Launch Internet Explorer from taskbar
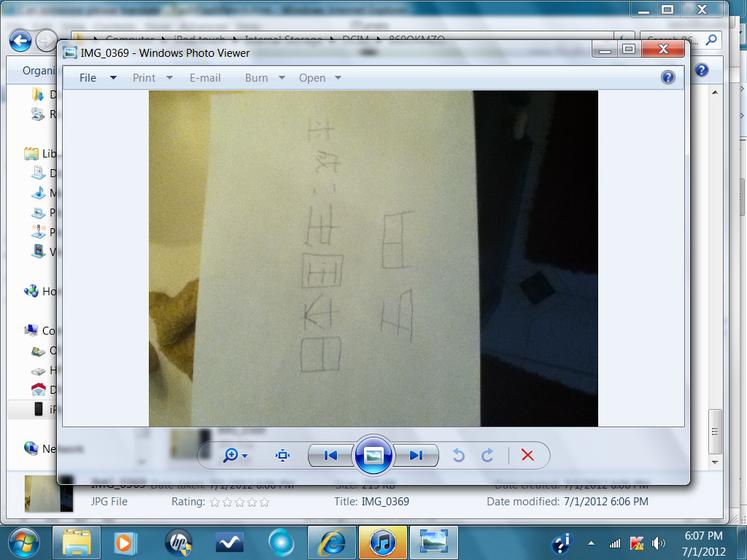747x560 pixels. [x=332, y=542]
